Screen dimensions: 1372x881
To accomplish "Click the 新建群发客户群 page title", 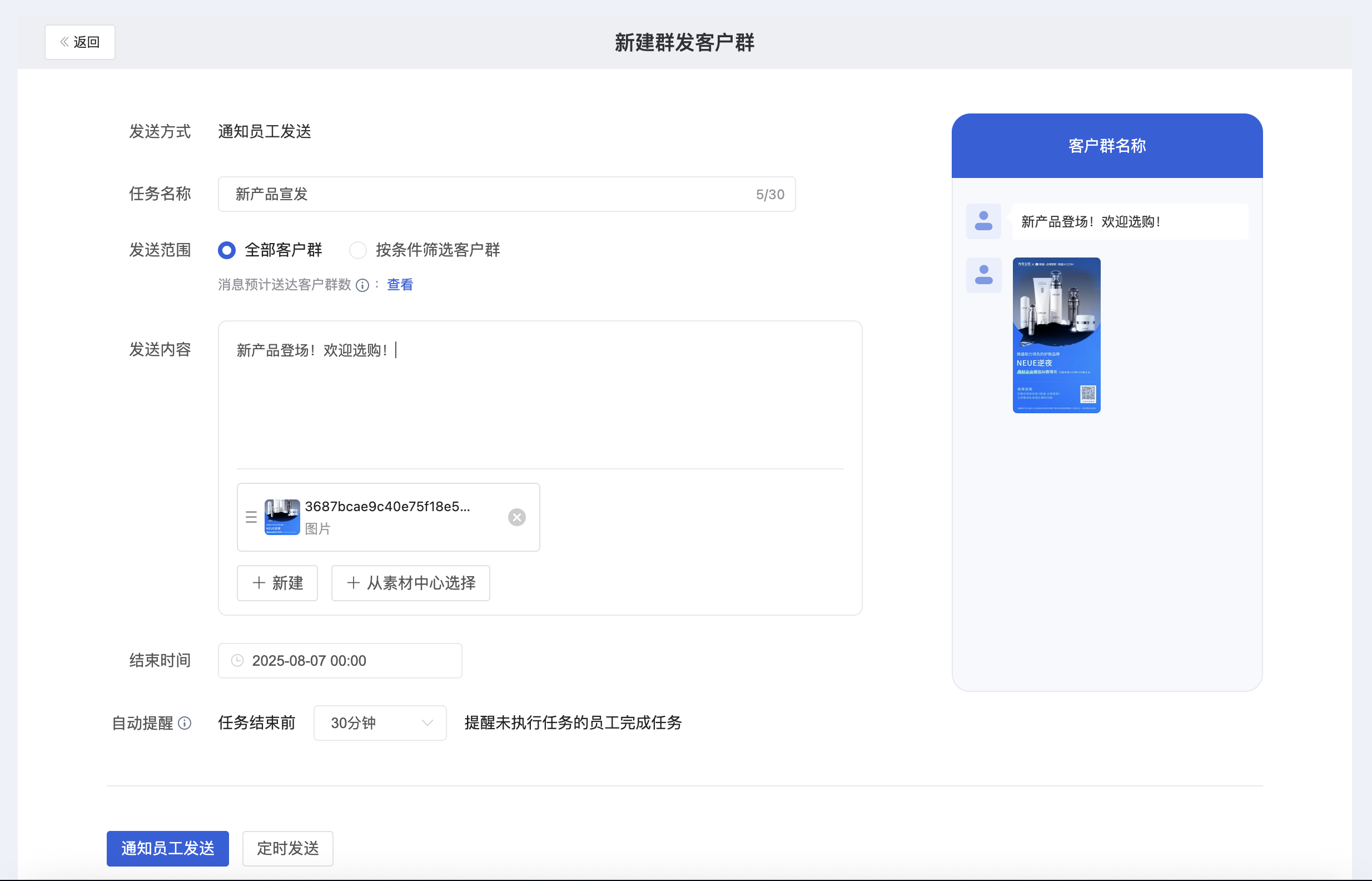I will 685,42.
